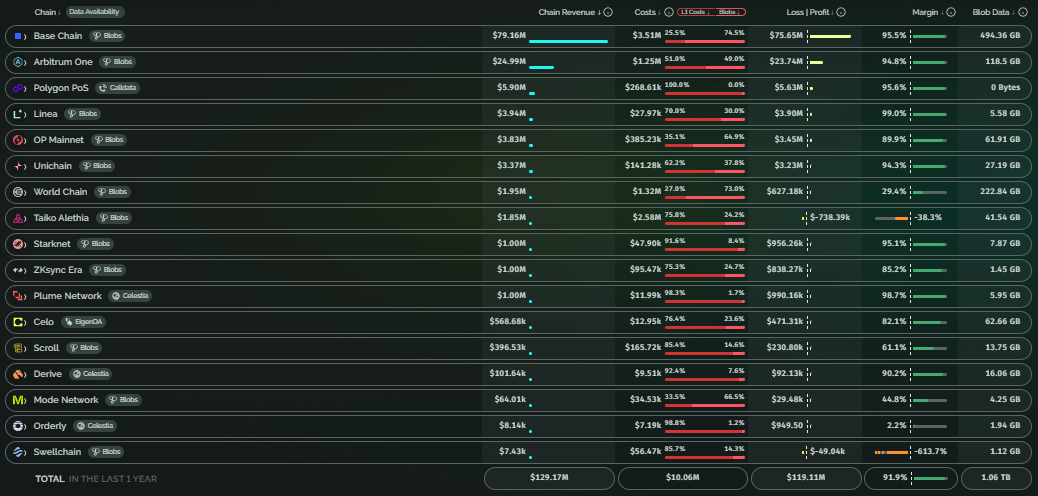Screen dimensions: 1038x496
Task: Expand the Arbitrum One row chevron
Action: coord(26,62)
